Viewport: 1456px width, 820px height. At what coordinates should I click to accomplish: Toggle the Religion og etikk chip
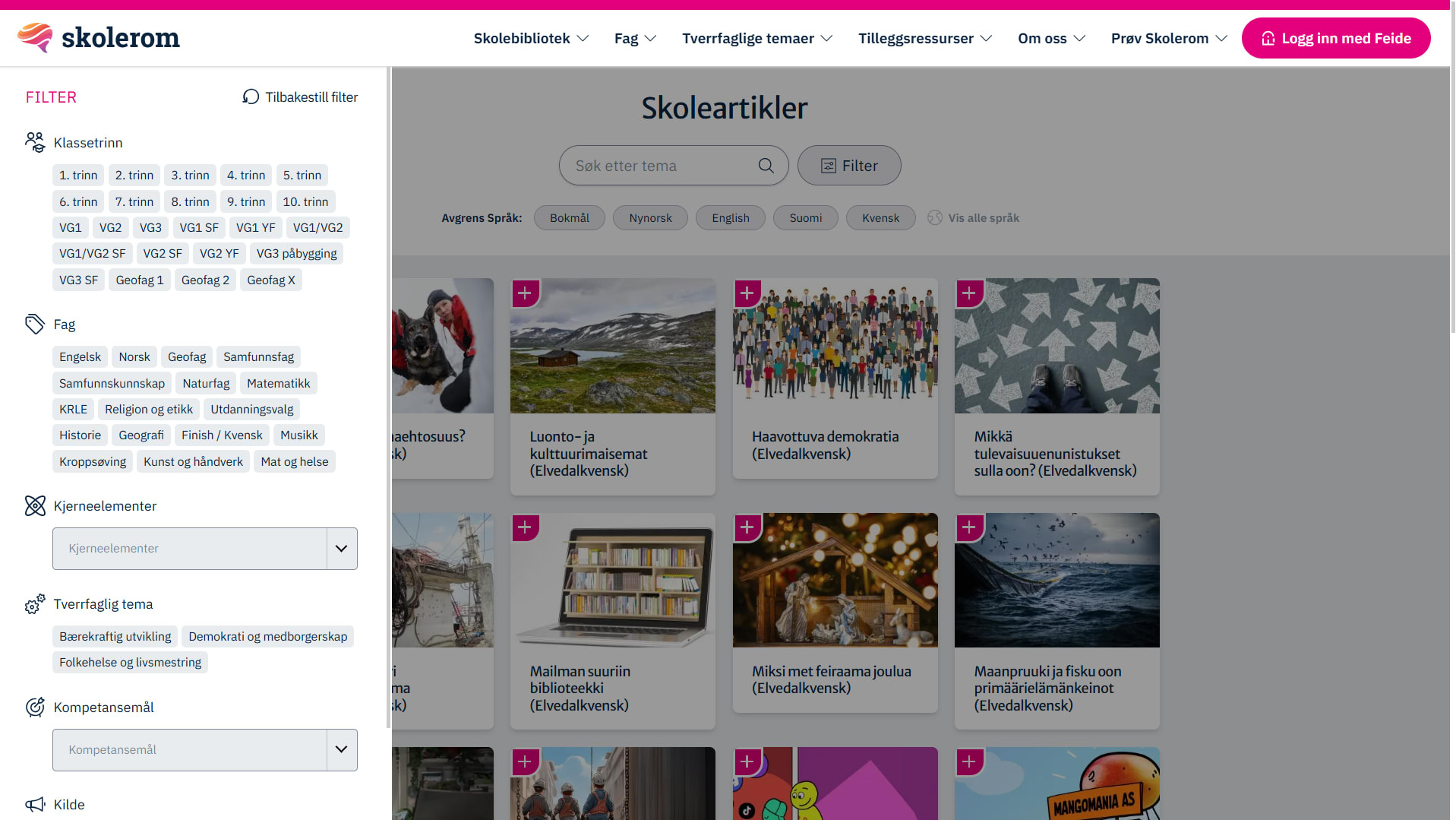pos(149,409)
